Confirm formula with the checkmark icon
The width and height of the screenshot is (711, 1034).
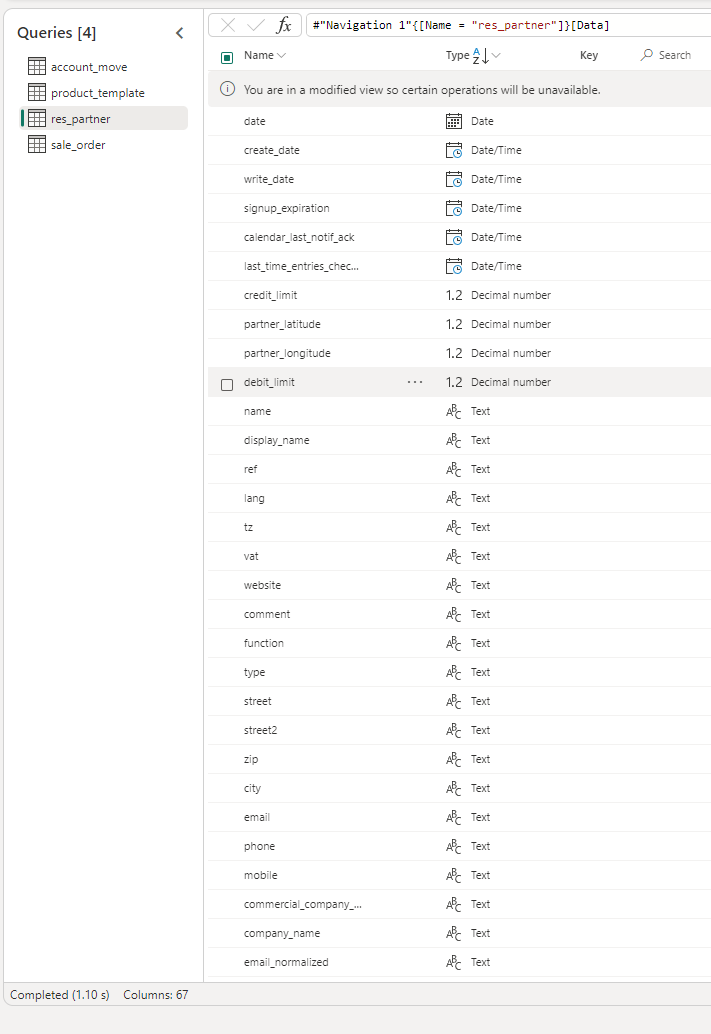(x=255, y=25)
